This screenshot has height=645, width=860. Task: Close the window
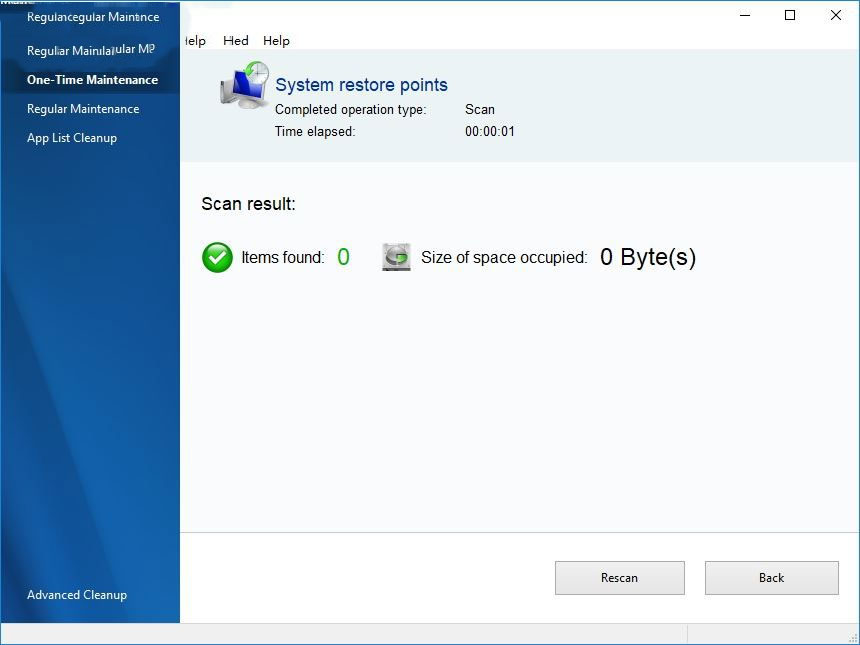coord(835,15)
